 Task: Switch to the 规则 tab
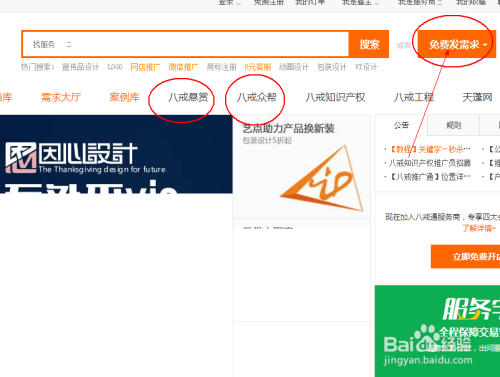coord(453,125)
